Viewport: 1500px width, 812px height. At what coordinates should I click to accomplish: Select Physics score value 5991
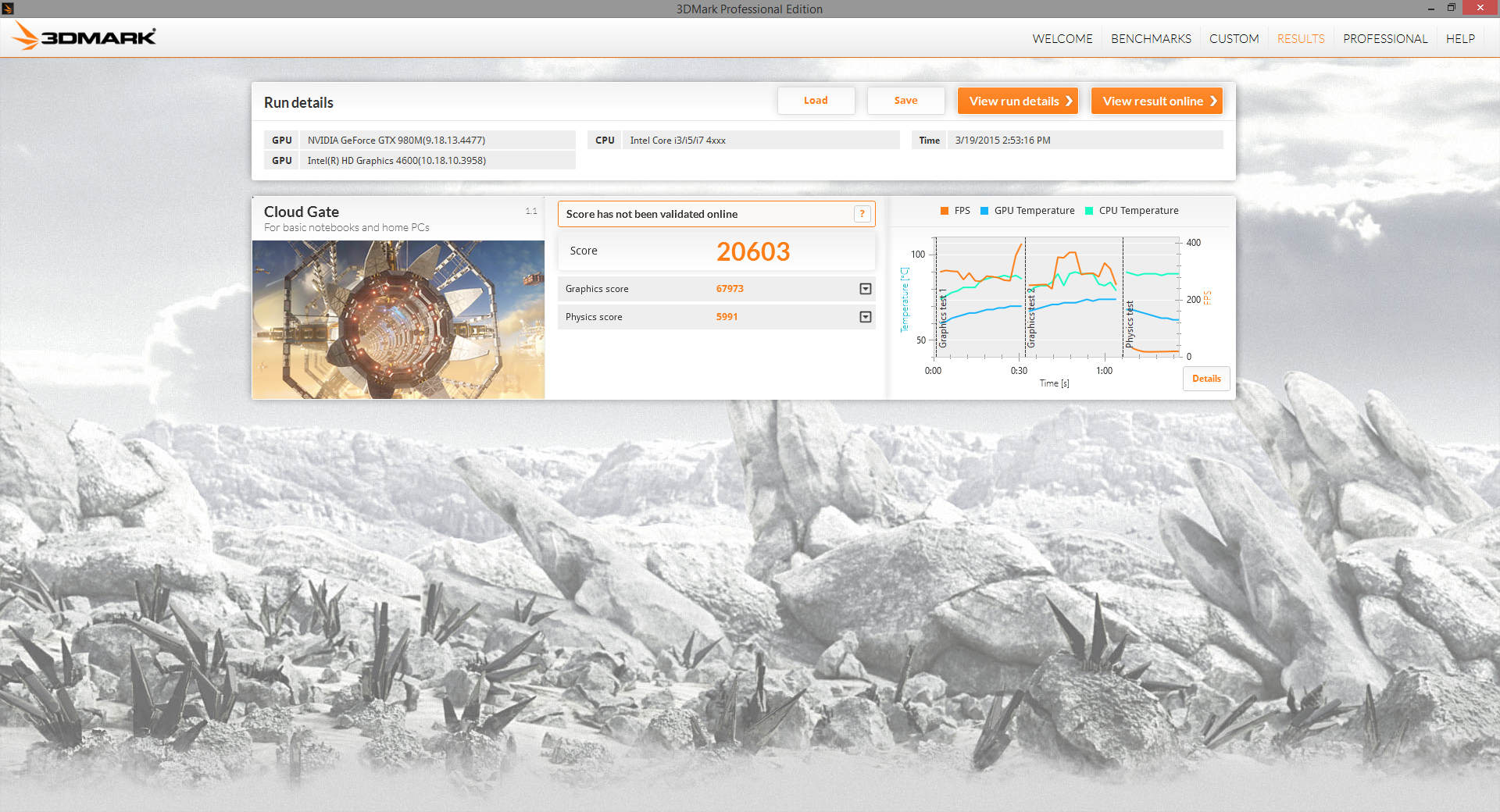727,317
